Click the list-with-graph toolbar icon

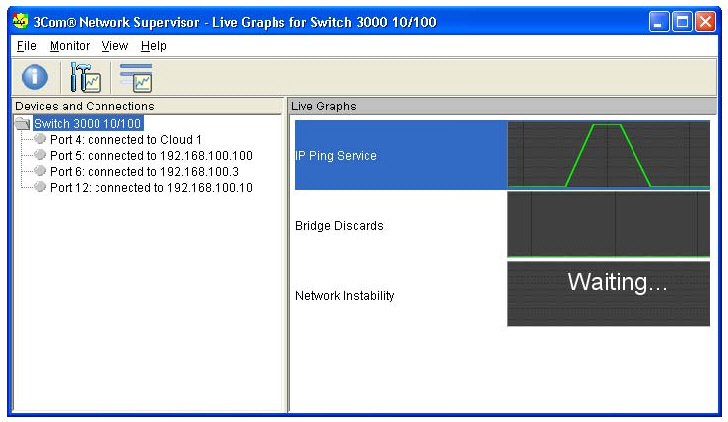click(x=136, y=77)
